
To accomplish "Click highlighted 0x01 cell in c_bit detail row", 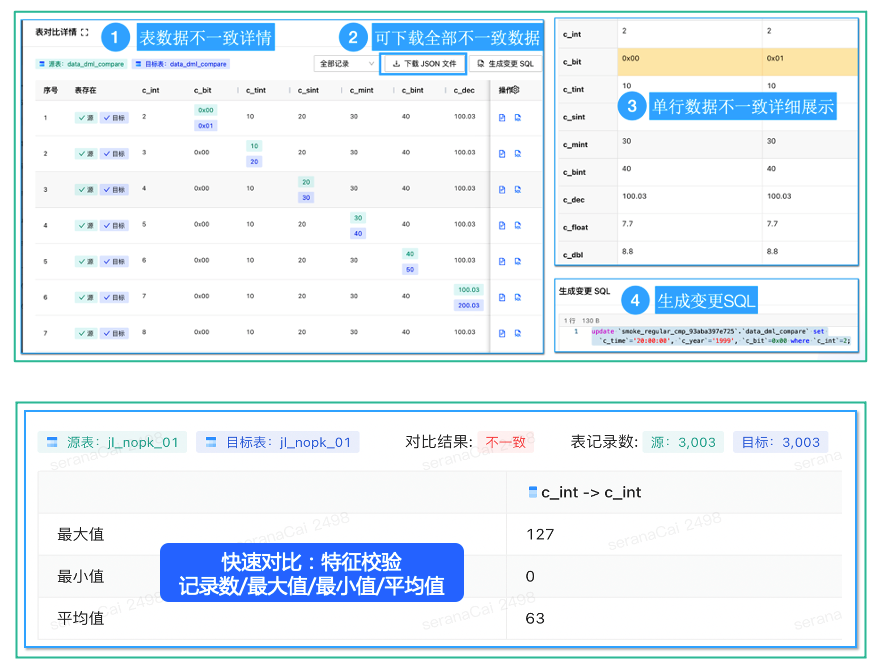I will tap(810, 62).
